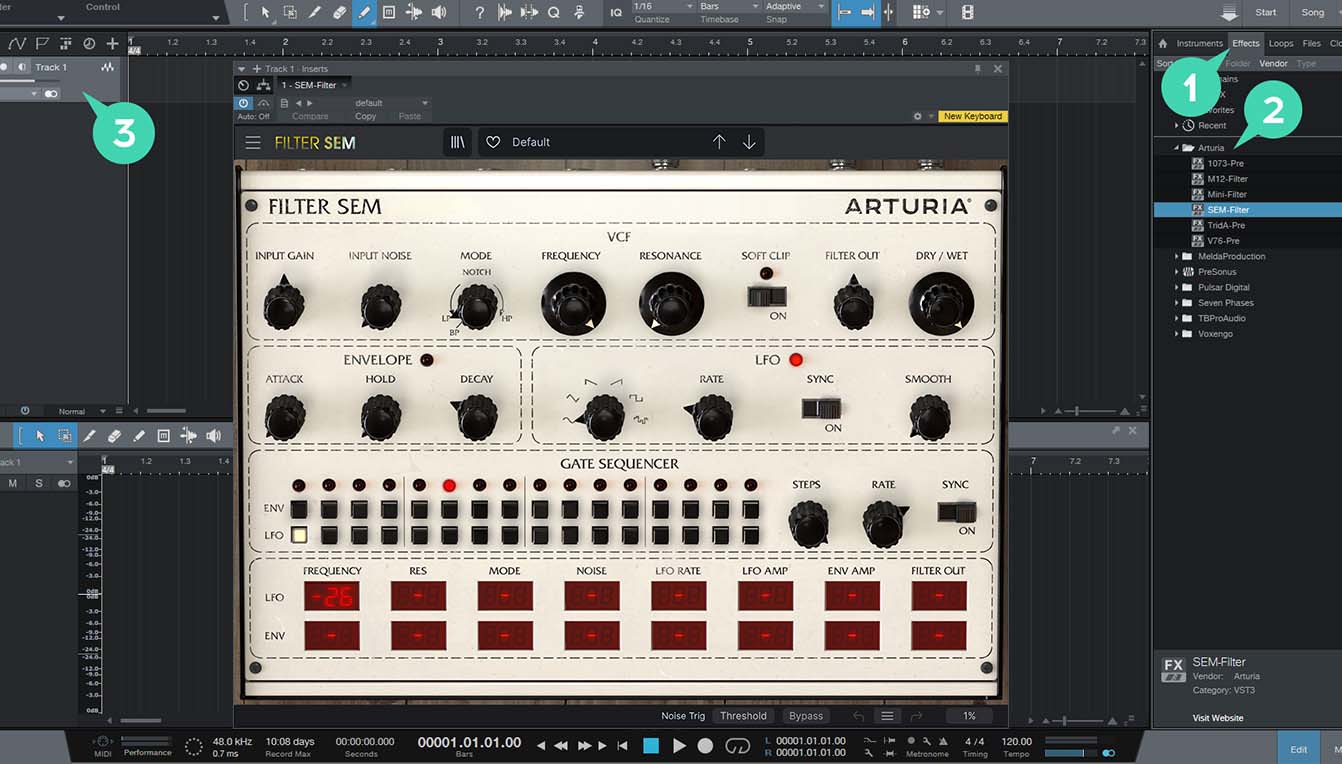Sort the browser by Type

click(x=1306, y=63)
